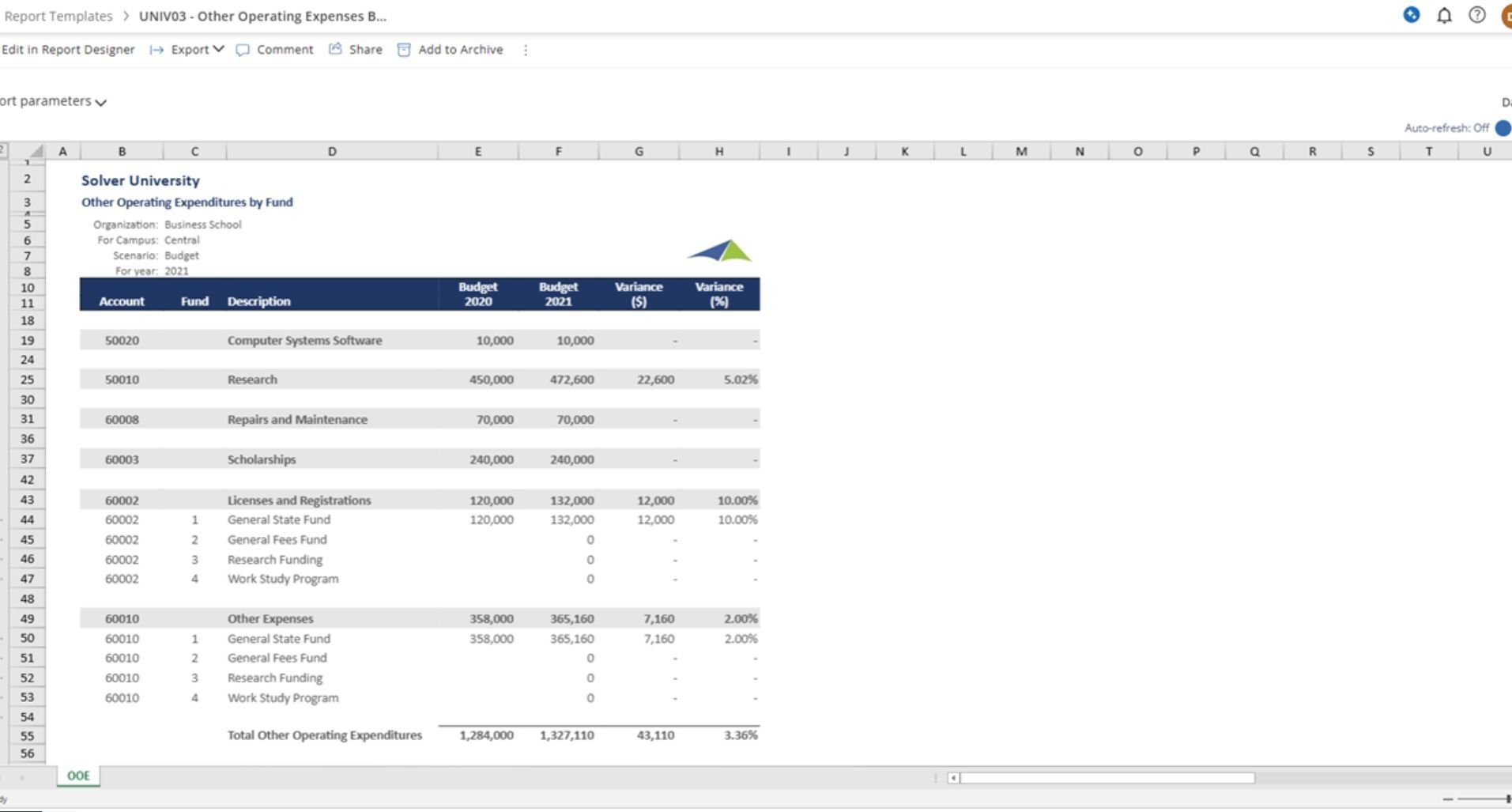Go to Report Templates breadcrumb
The width and height of the screenshot is (1512, 812).
click(58, 16)
